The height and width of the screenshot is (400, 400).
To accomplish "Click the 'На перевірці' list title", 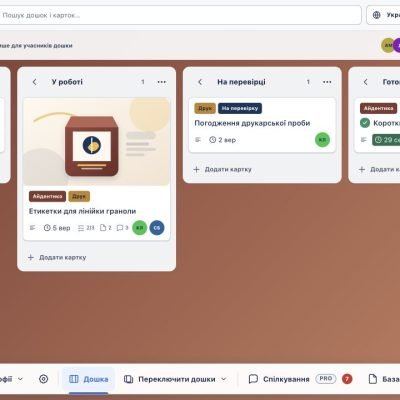I will point(241,82).
